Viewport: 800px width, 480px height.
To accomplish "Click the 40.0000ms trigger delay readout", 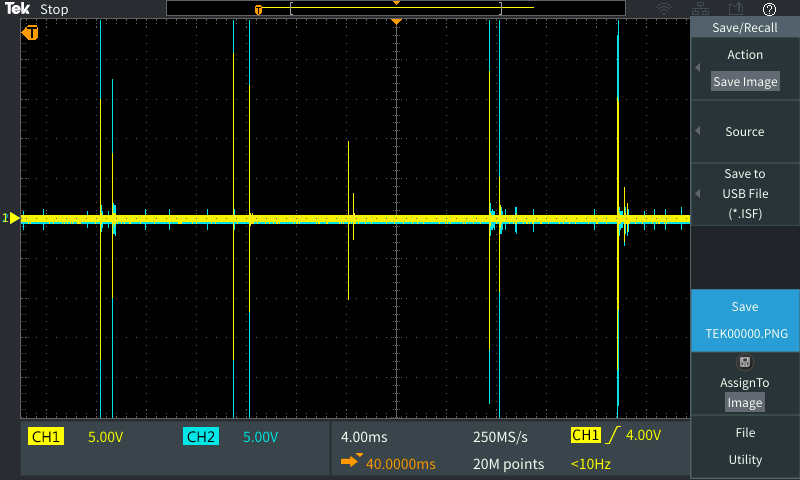I will 401,464.
